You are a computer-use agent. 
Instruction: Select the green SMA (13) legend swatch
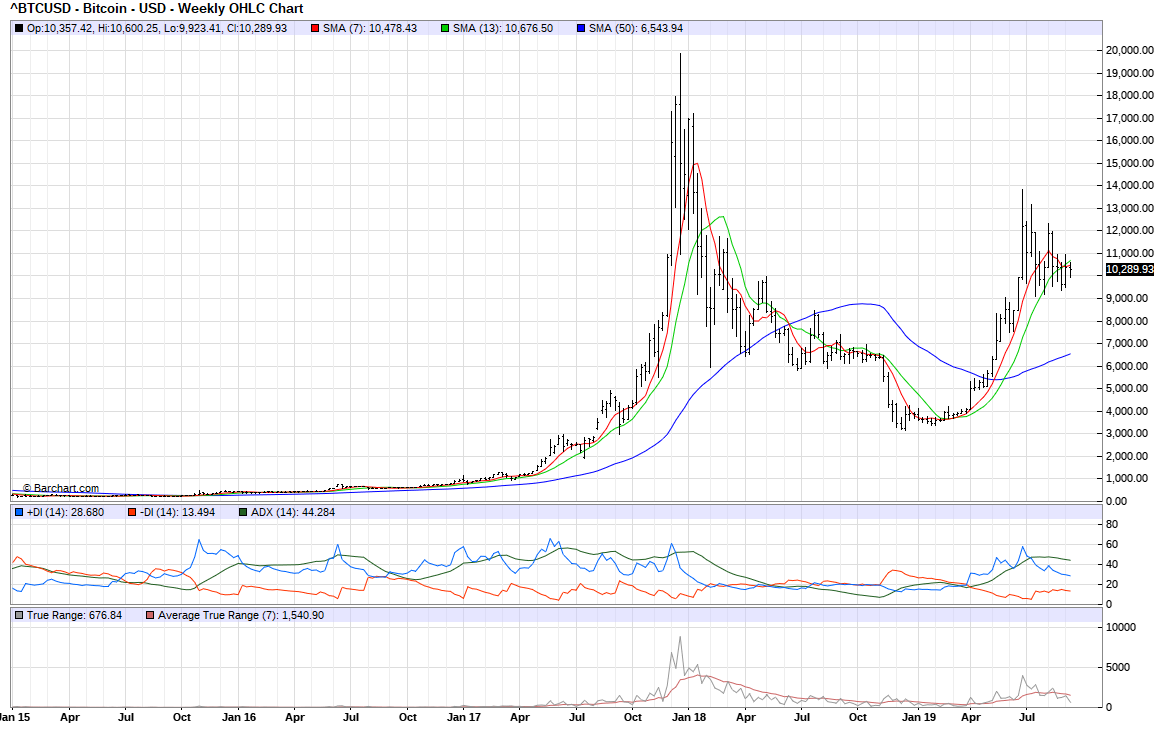coord(445,28)
